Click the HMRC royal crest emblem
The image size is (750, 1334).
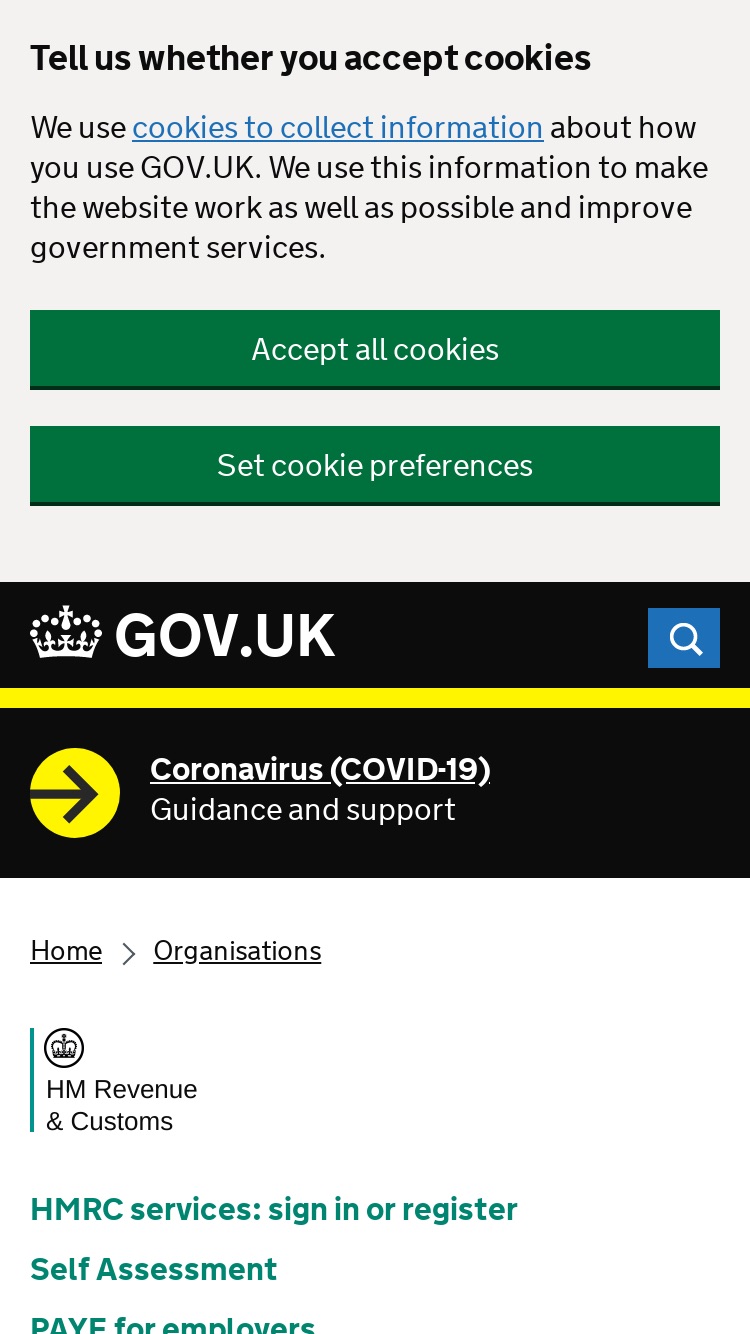64,1048
